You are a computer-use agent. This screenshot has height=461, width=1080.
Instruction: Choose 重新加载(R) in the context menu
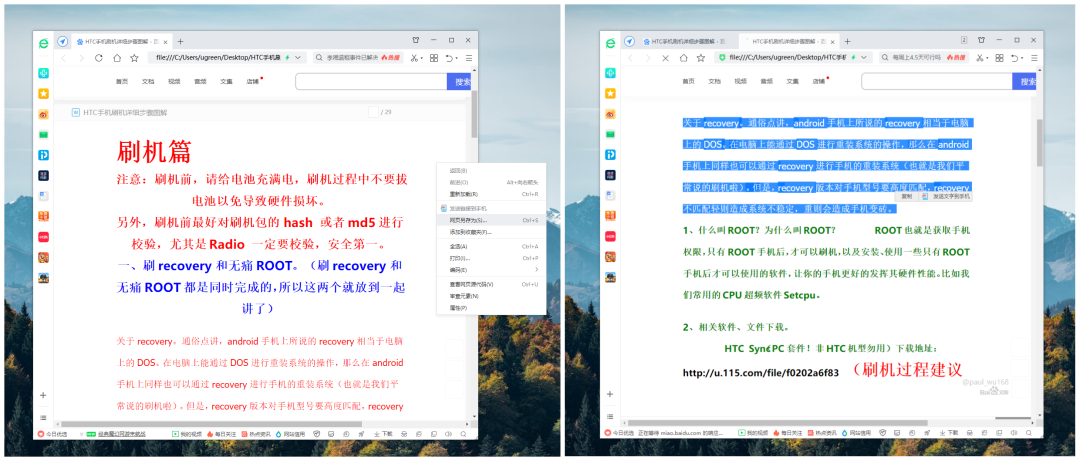point(490,194)
